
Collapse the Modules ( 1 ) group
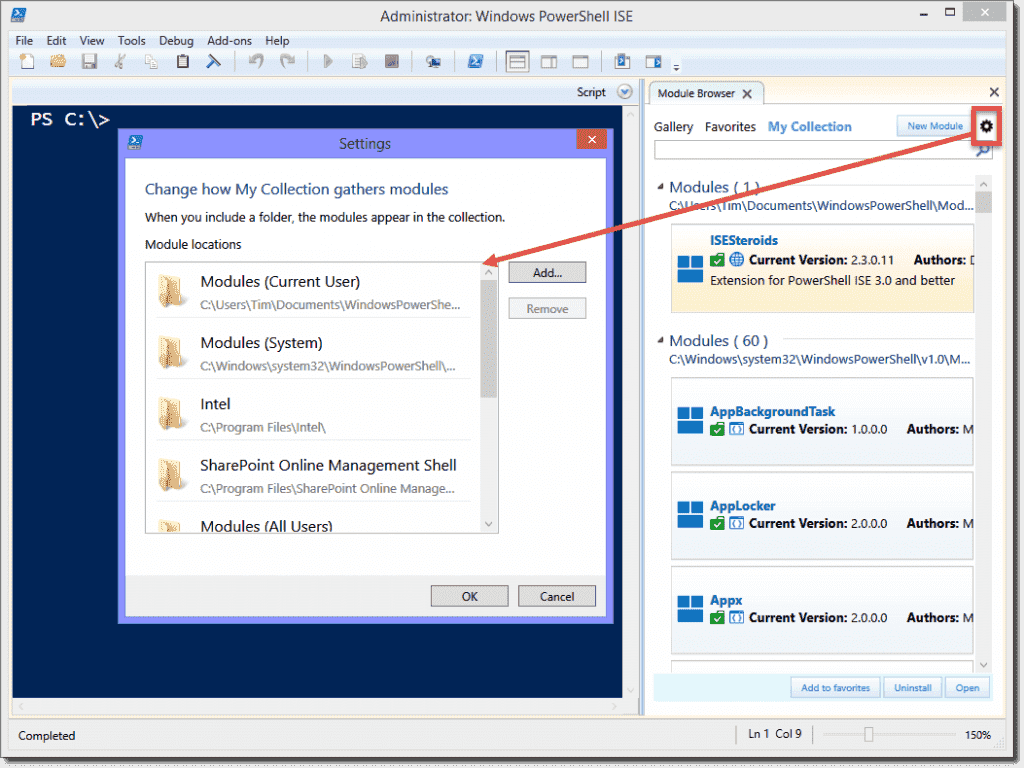(661, 187)
